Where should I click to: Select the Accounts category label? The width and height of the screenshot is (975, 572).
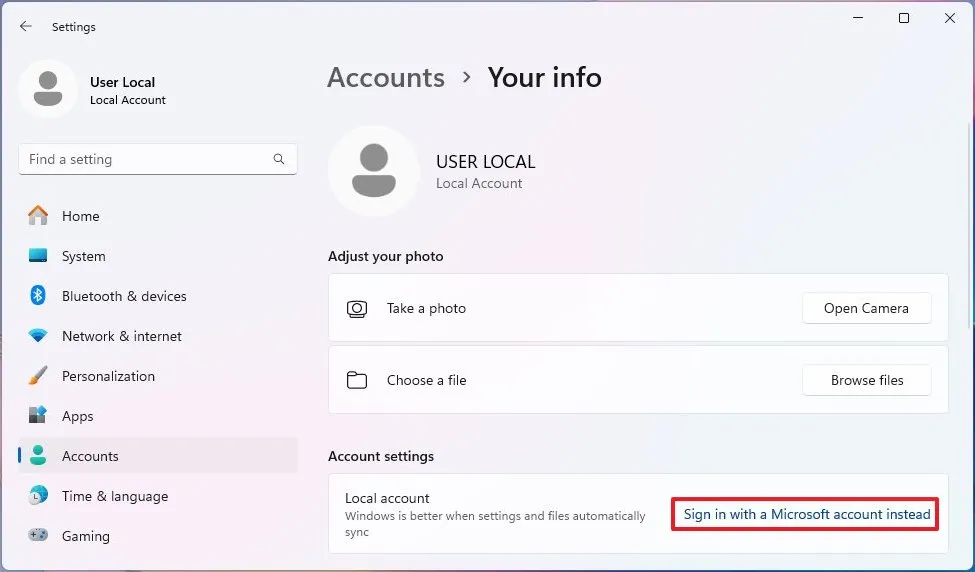90,456
